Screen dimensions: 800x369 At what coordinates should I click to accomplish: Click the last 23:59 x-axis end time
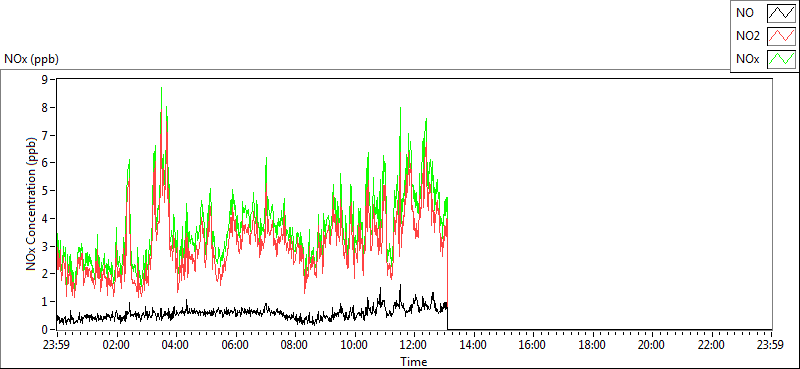click(772, 345)
